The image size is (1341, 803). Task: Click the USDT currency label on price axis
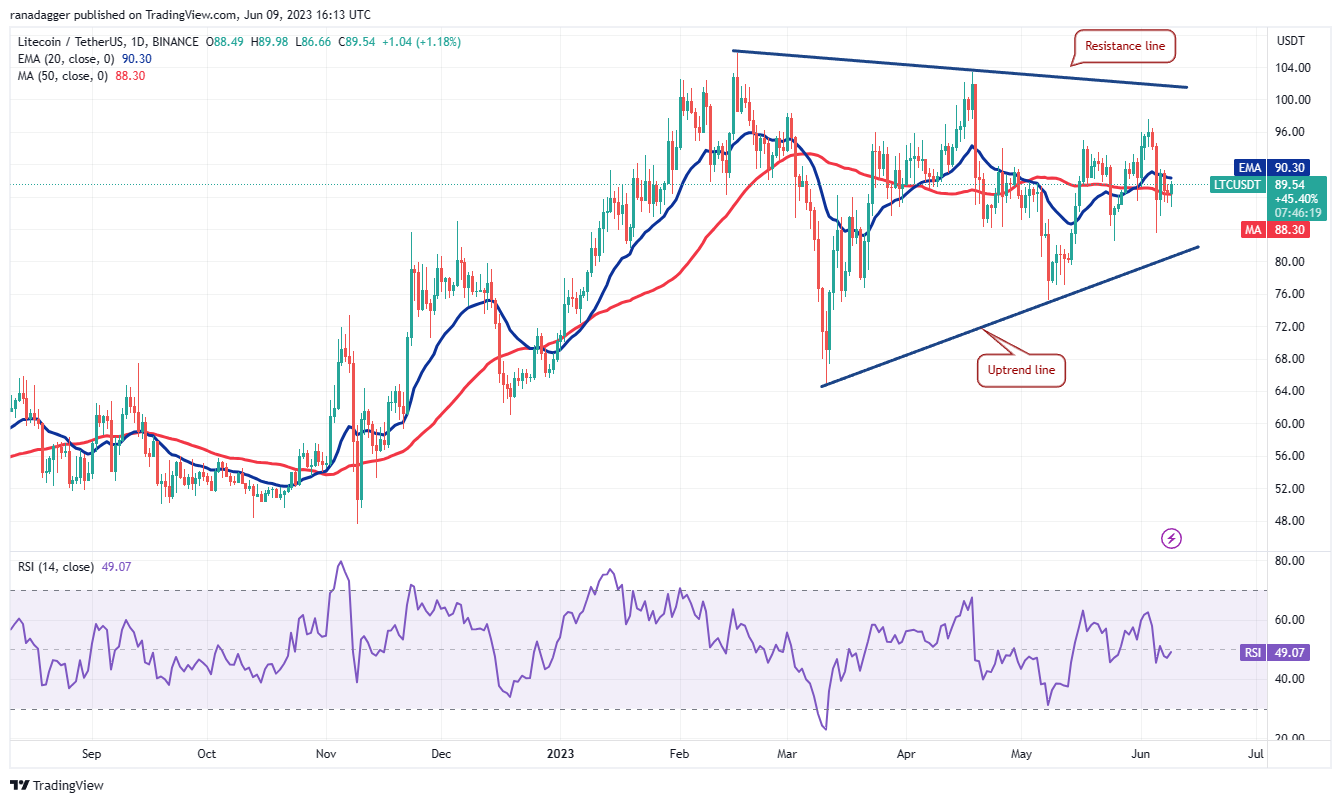1292,41
